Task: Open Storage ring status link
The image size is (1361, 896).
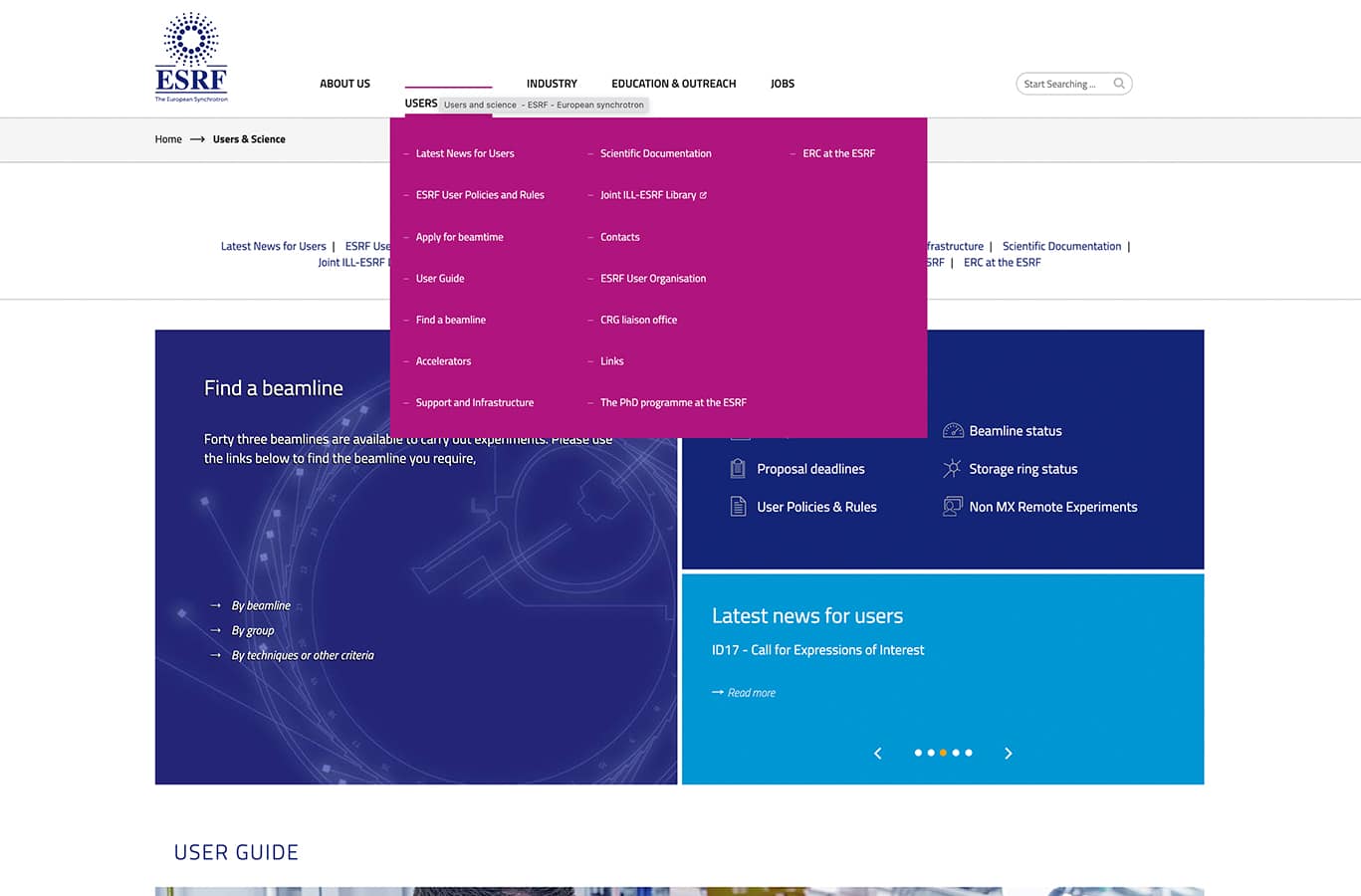Action: (1023, 469)
